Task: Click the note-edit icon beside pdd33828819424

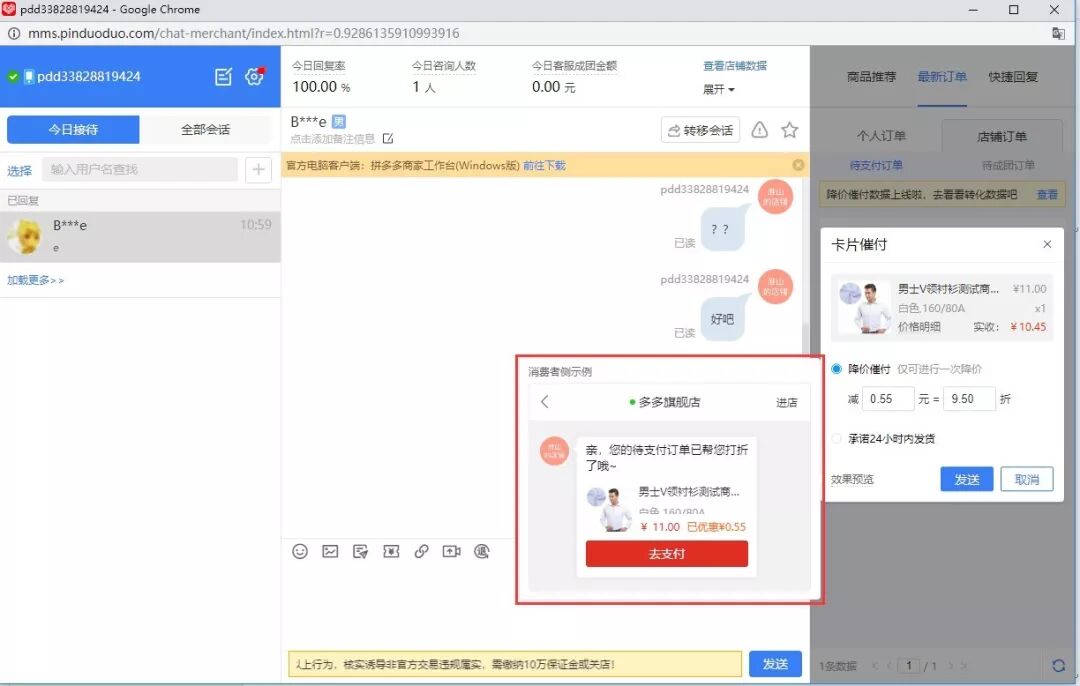Action: point(223,76)
